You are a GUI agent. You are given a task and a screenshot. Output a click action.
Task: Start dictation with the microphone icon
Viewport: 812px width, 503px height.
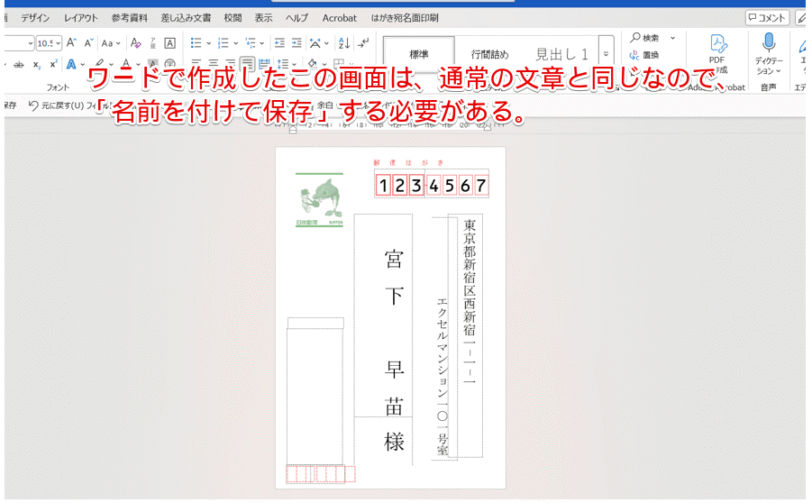click(768, 44)
